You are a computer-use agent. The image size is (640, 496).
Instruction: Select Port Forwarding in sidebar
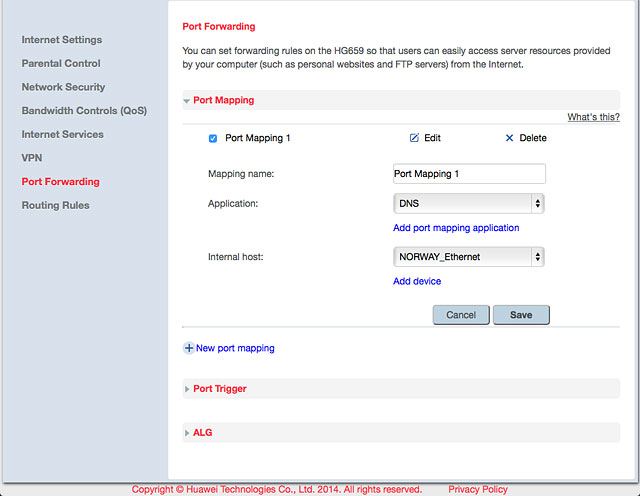tap(60, 182)
